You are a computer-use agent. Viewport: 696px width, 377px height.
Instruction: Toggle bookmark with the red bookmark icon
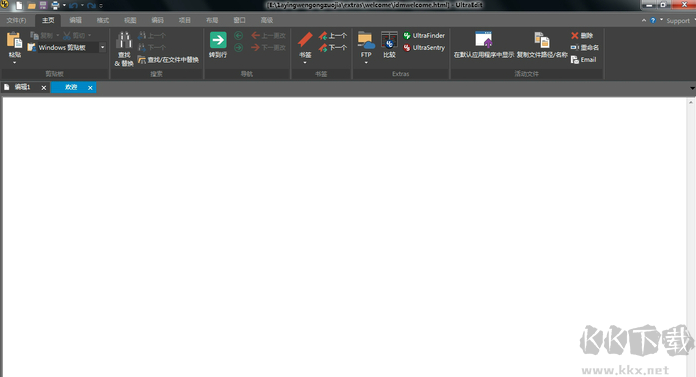(x=305, y=40)
